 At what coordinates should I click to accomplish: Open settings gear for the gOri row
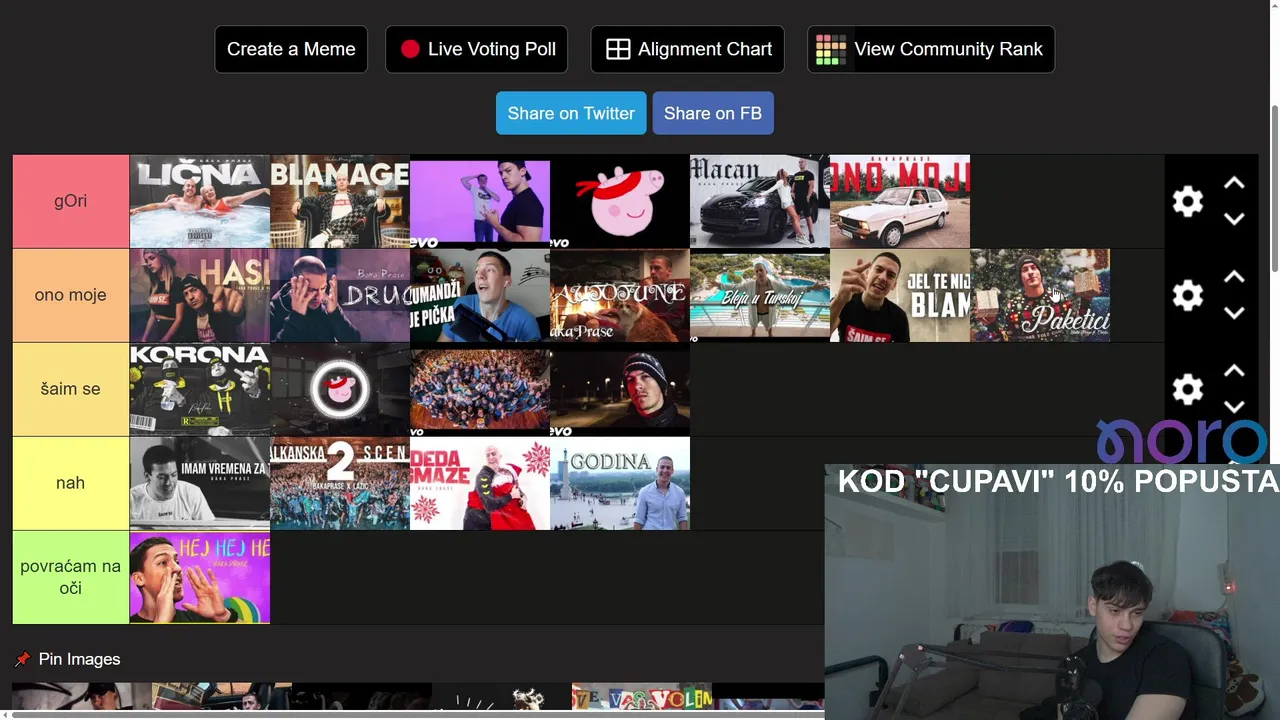coord(1187,201)
